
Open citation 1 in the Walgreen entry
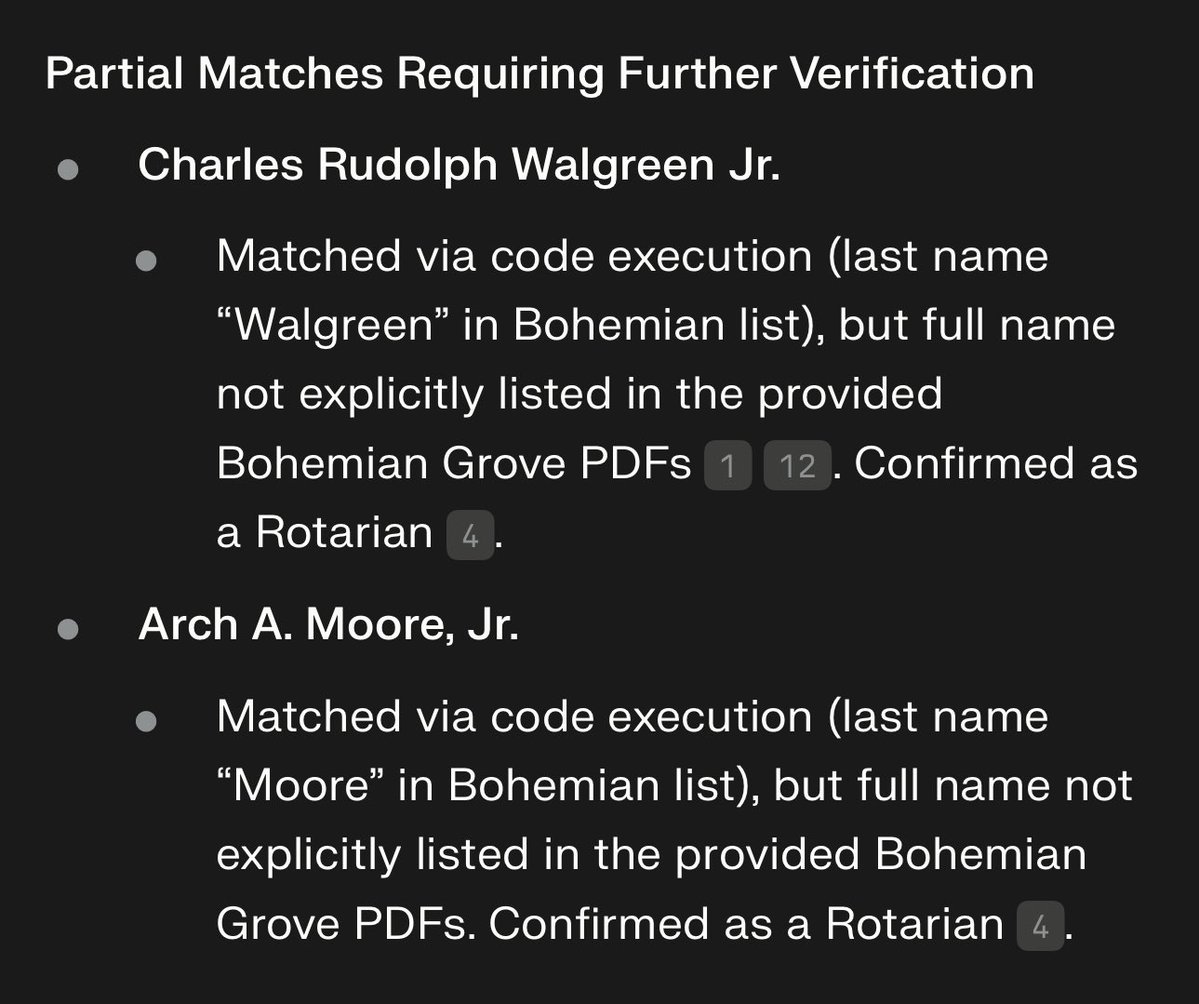(727, 467)
